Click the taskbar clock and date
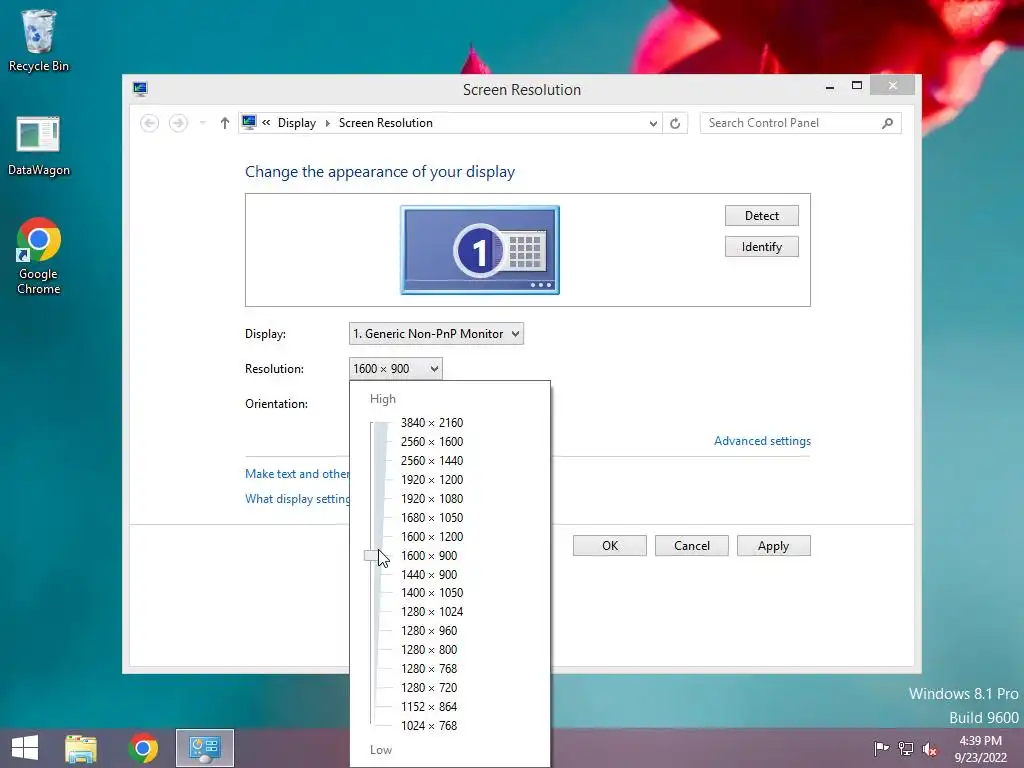The width and height of the screenshot is (1024, 768). 980,748
